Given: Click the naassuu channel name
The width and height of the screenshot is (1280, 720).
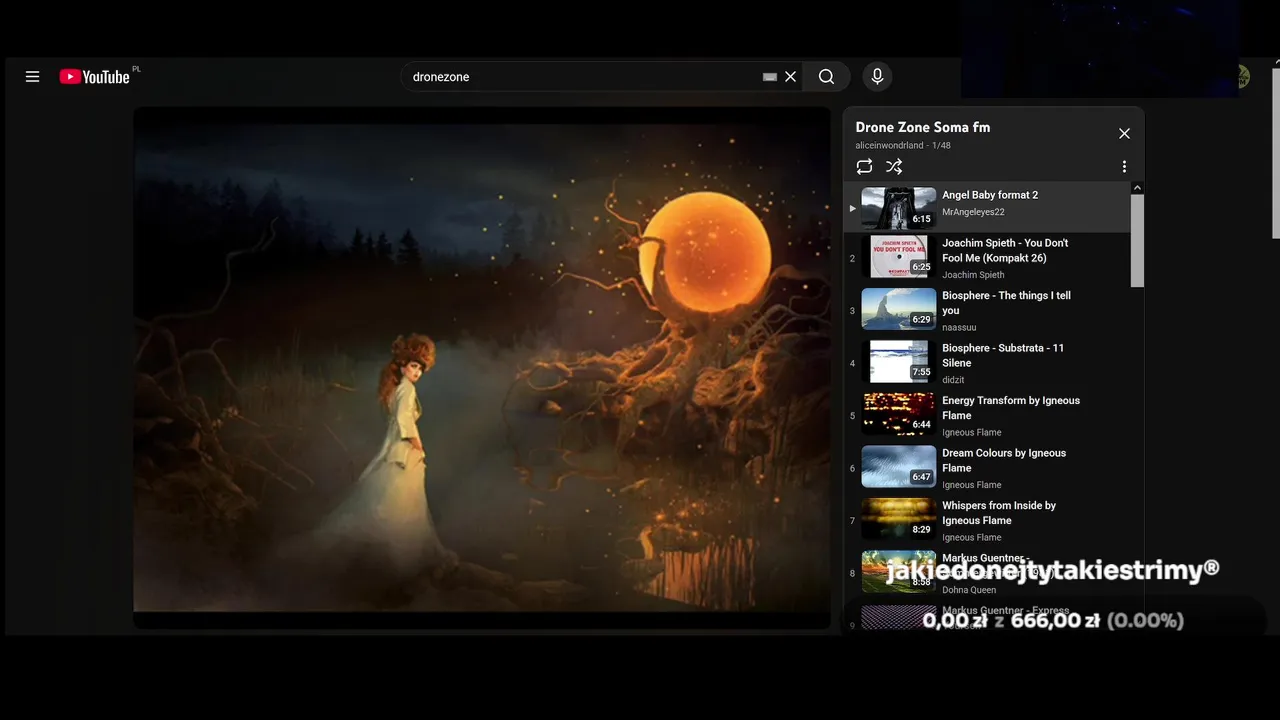Looking at the screenshot, I should coord(959,327).
